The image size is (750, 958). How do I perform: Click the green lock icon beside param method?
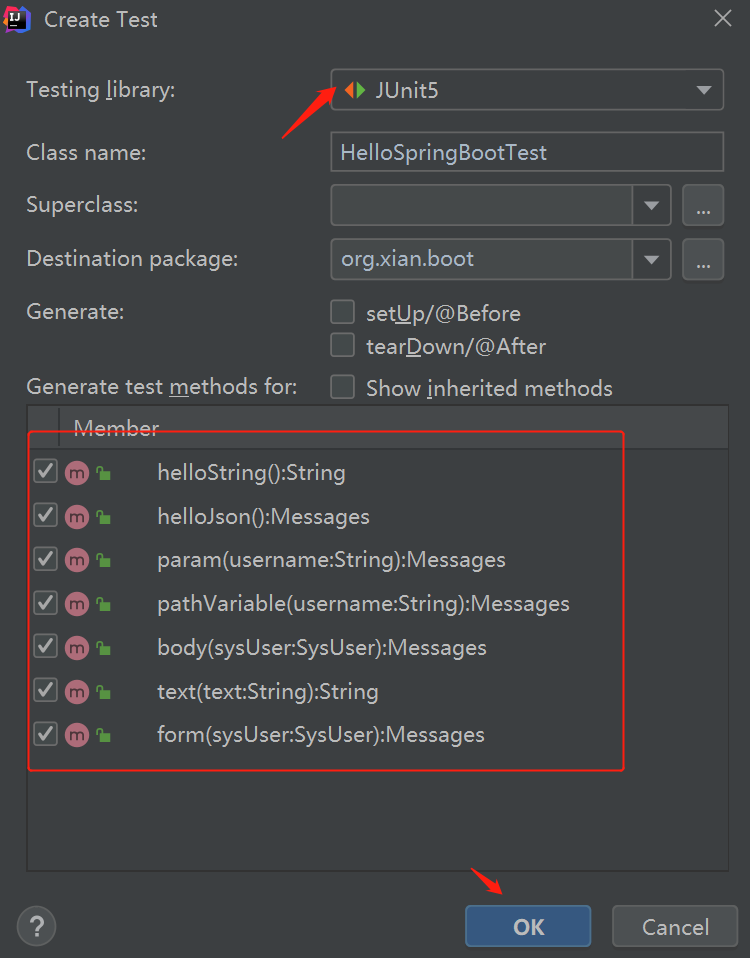[103, 561]
